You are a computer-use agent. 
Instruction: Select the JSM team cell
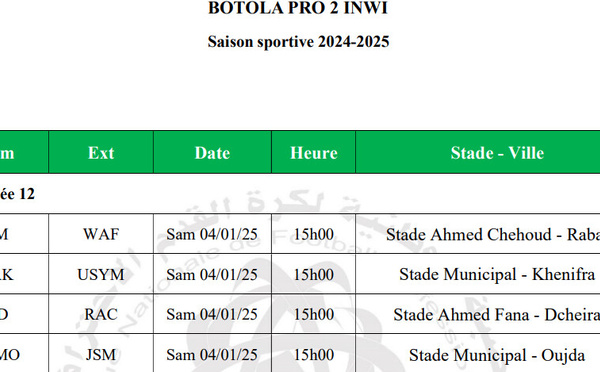click(x=101, y=354)
